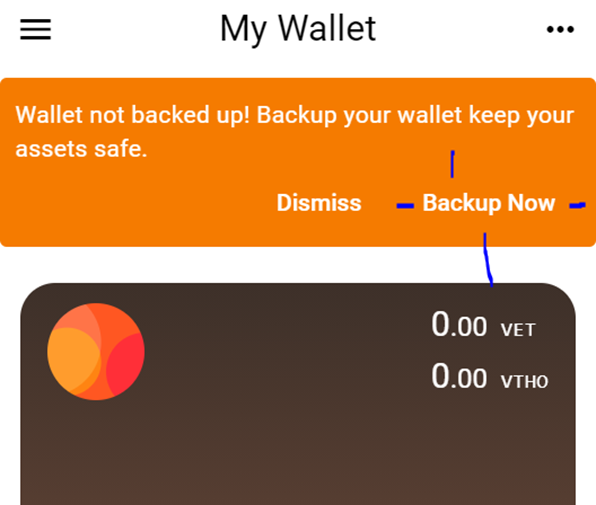Select the My Wallet title
This screenshot has height=505, width=596.
point(298,28)
